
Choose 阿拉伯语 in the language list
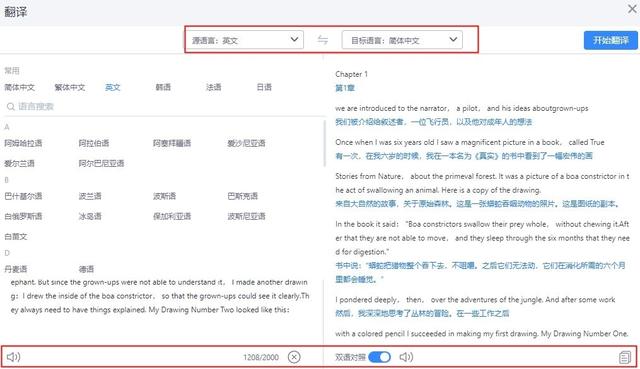(94, 143)
